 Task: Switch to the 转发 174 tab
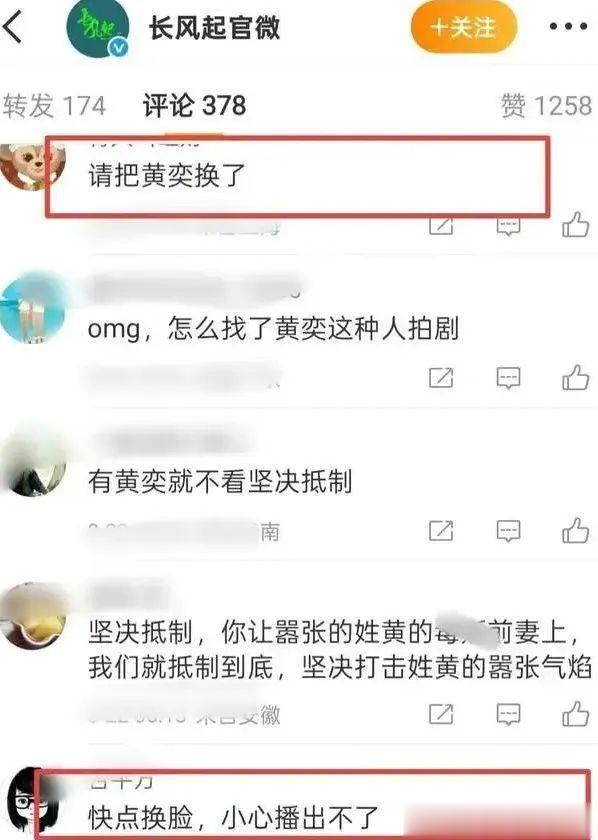(x=54, y=106)
